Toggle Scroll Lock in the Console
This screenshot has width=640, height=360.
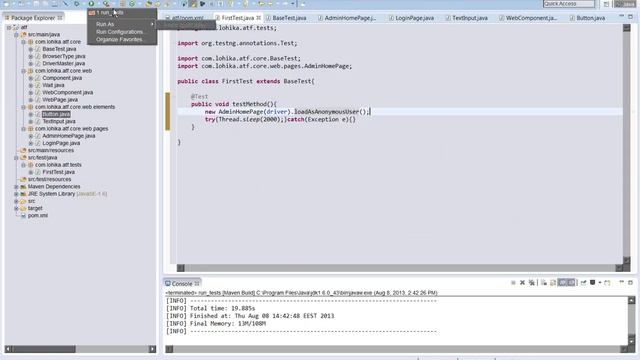pyautogui.click(x=553, y=282)
